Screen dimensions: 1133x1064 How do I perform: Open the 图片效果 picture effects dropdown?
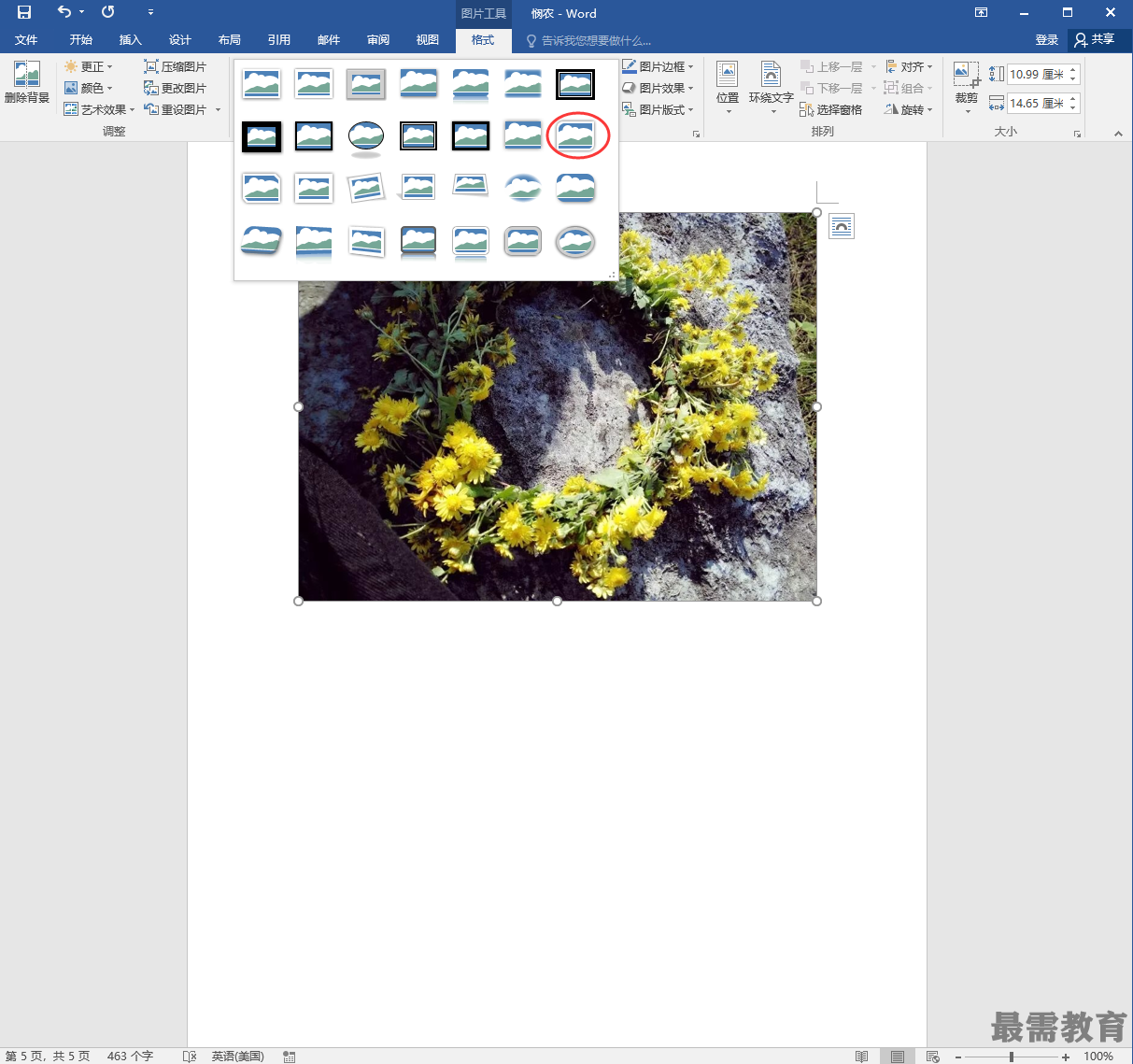coord(659,88)
